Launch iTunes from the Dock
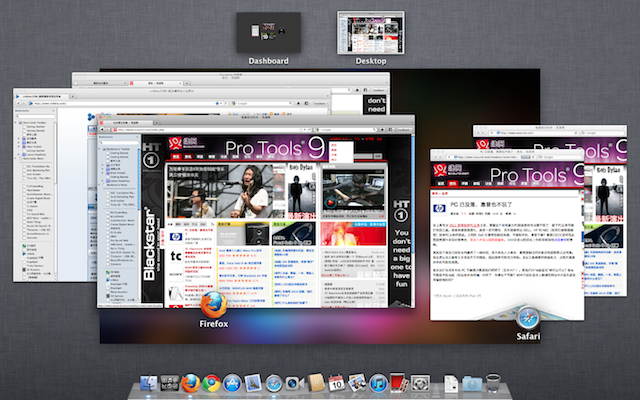 378,384
